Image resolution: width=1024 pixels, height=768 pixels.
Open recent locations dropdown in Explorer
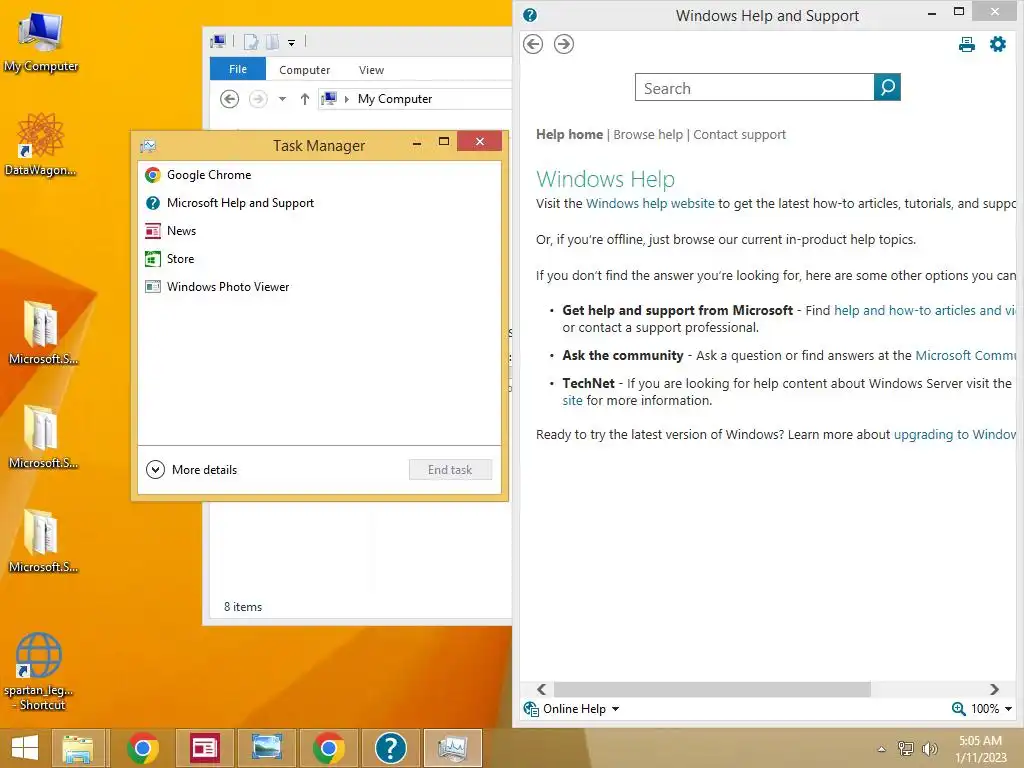pos(282,99)
